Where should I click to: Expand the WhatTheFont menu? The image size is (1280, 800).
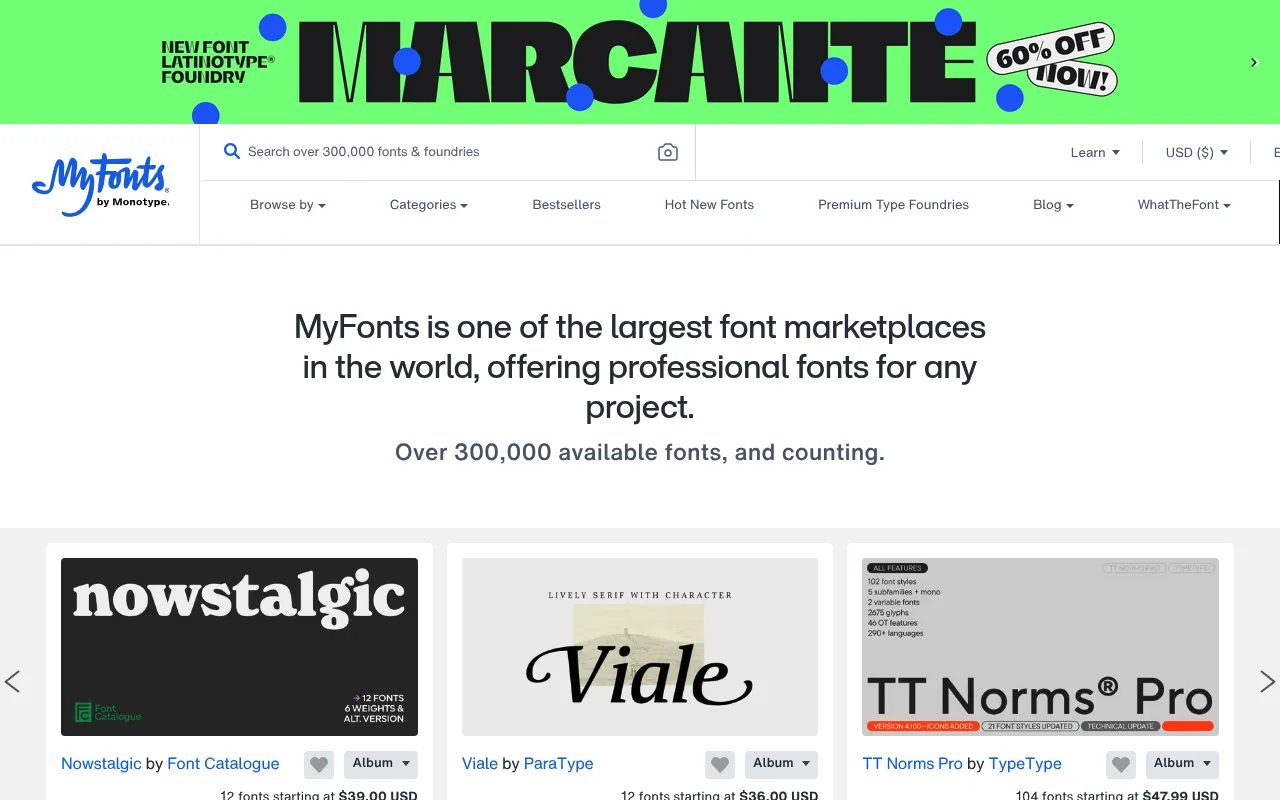pos(1184,205)
